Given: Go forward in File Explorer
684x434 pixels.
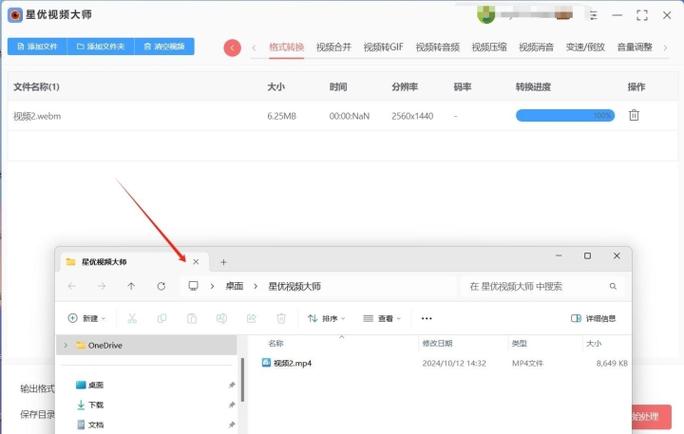Looking at the screenshot, I should pos(102,286).
